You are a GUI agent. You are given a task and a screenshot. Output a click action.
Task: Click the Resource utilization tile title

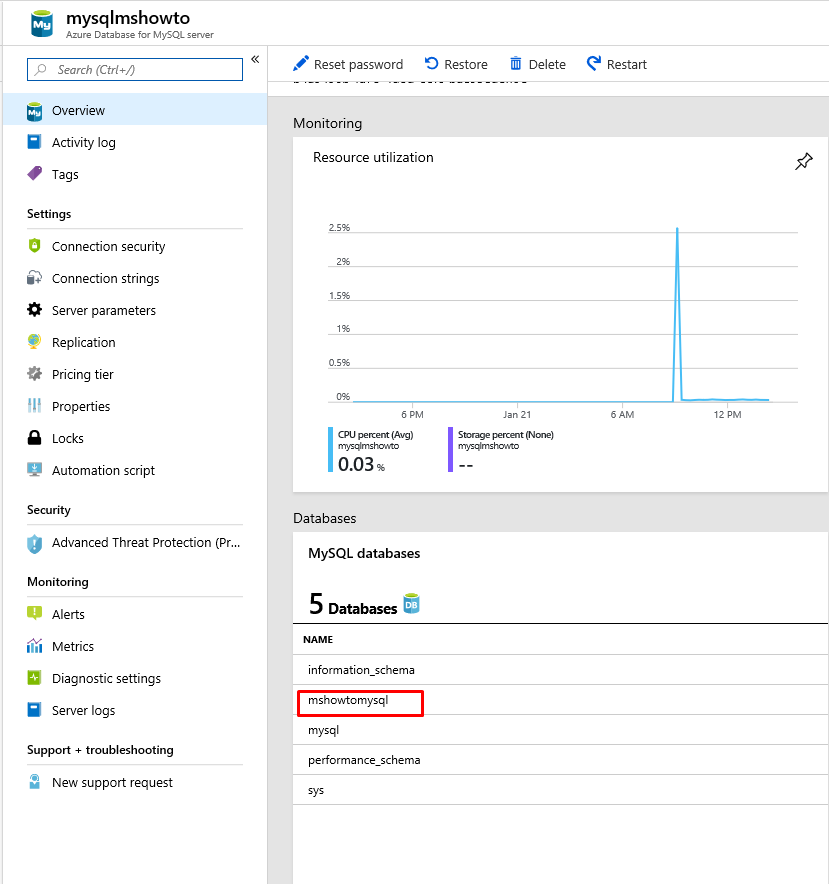pos(373,157)
